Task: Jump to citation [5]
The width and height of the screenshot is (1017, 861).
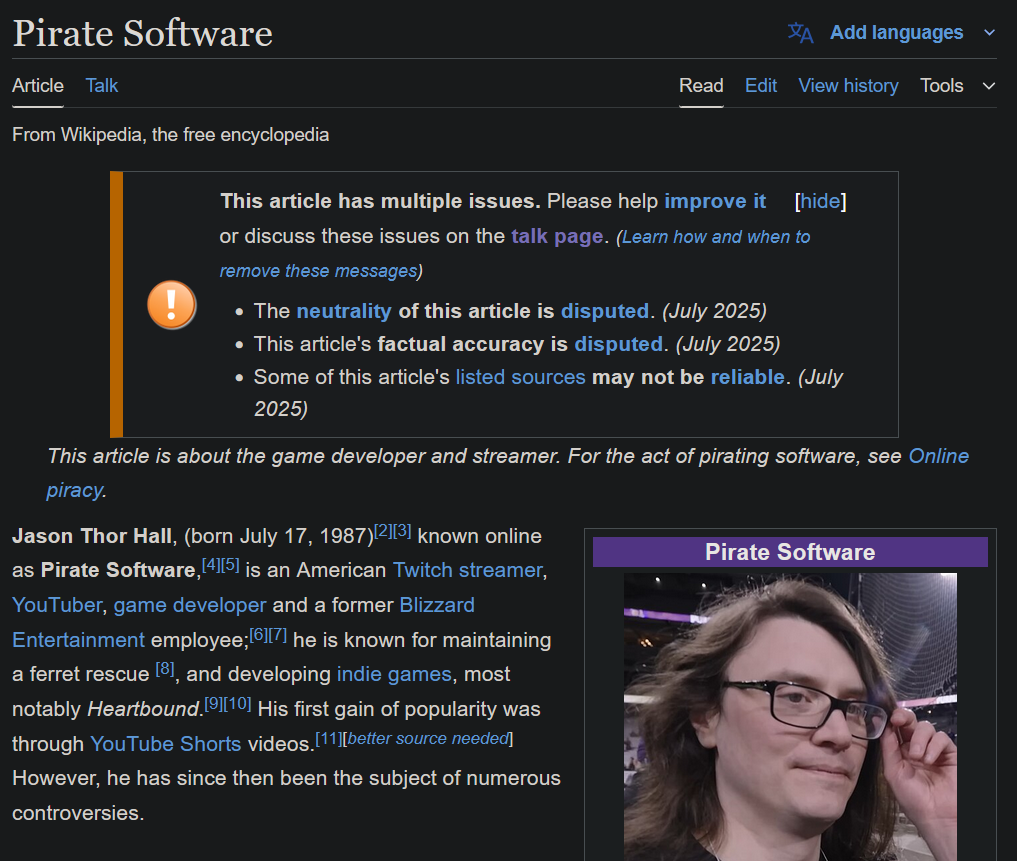Action: (230, 565)
